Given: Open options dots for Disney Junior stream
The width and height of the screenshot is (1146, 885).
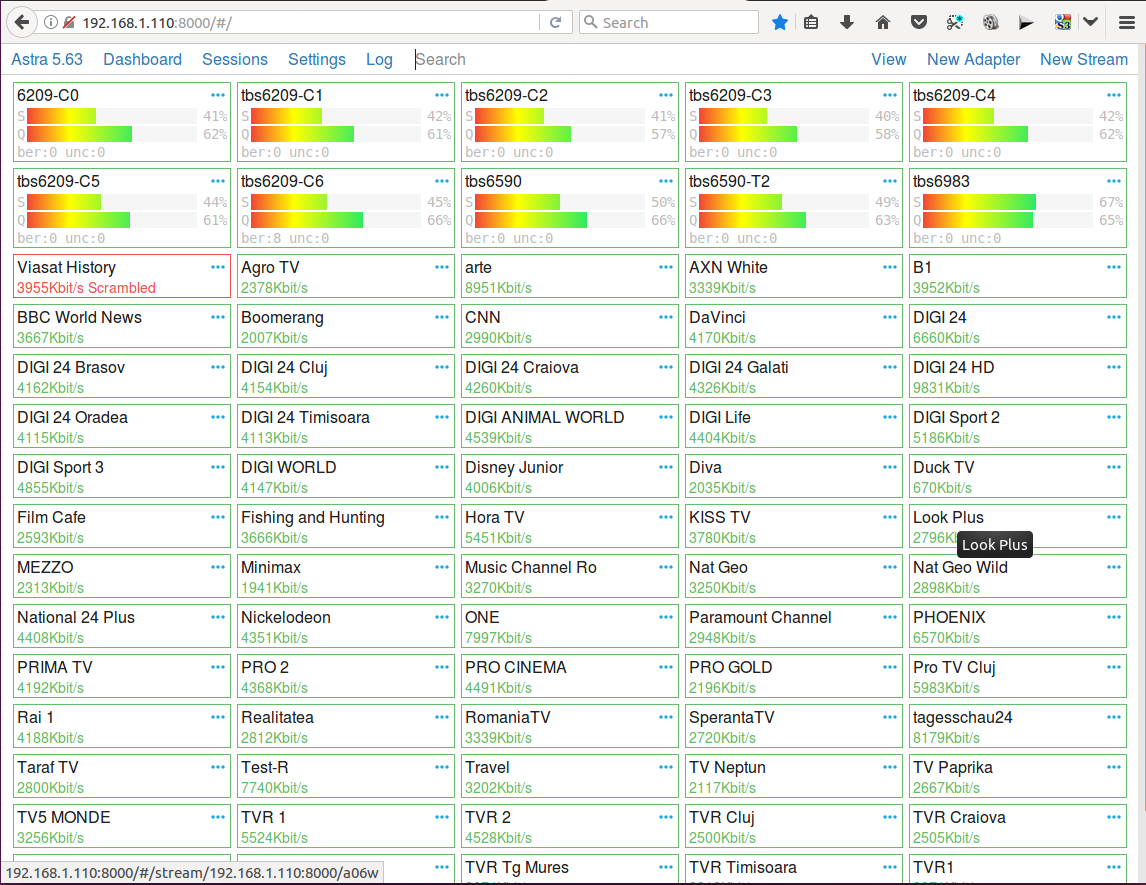Looking at the screenshot, I should (666, 467).
